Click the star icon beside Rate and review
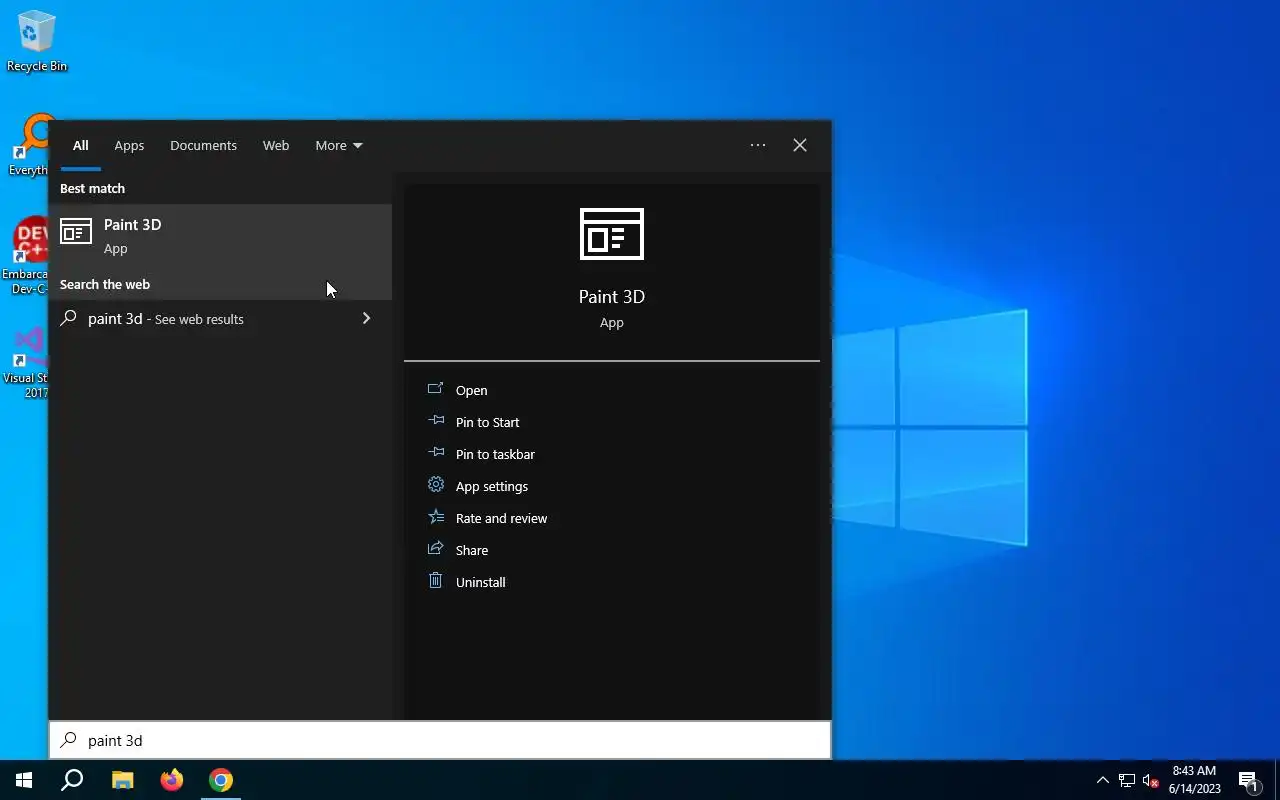 [435, 516]
